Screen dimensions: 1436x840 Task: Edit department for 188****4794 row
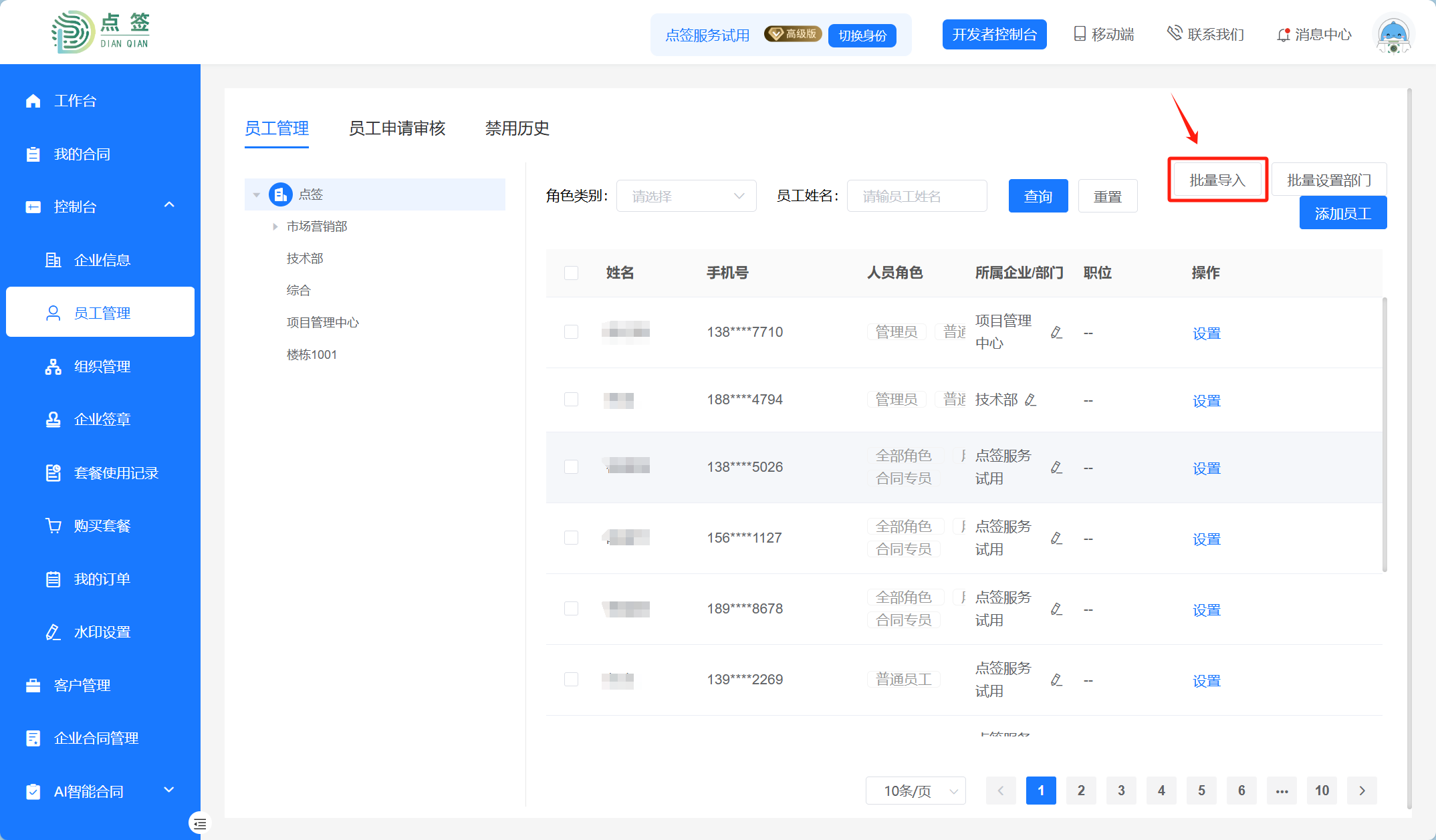(x=1030, y=400)
